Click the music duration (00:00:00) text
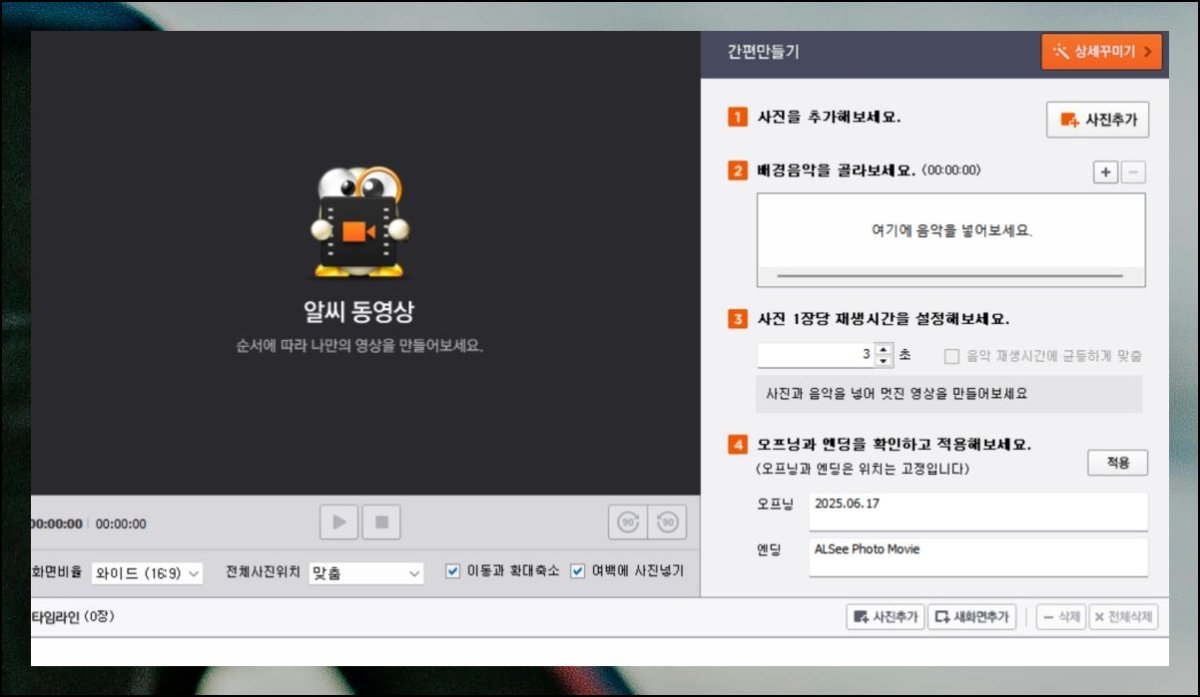1200x697 pixels. 951,171
